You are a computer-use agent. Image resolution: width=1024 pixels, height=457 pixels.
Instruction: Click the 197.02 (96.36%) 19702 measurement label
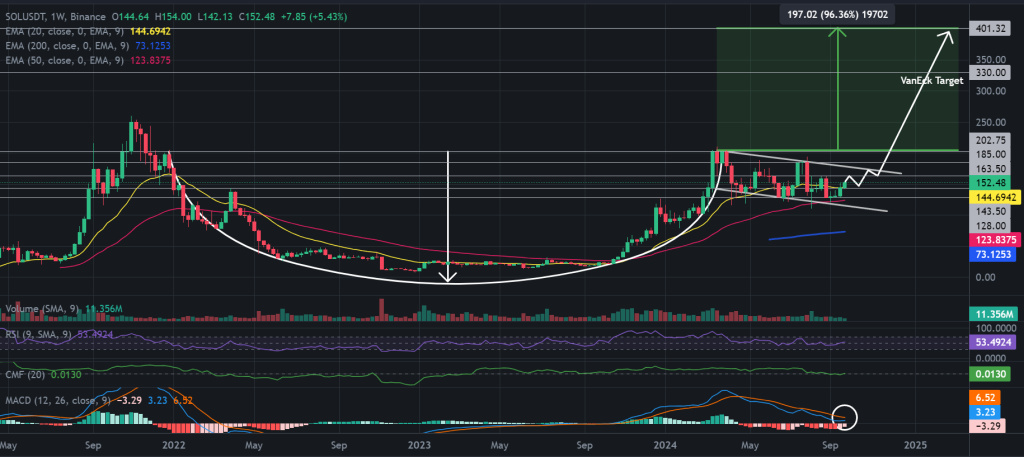(835, 13)
